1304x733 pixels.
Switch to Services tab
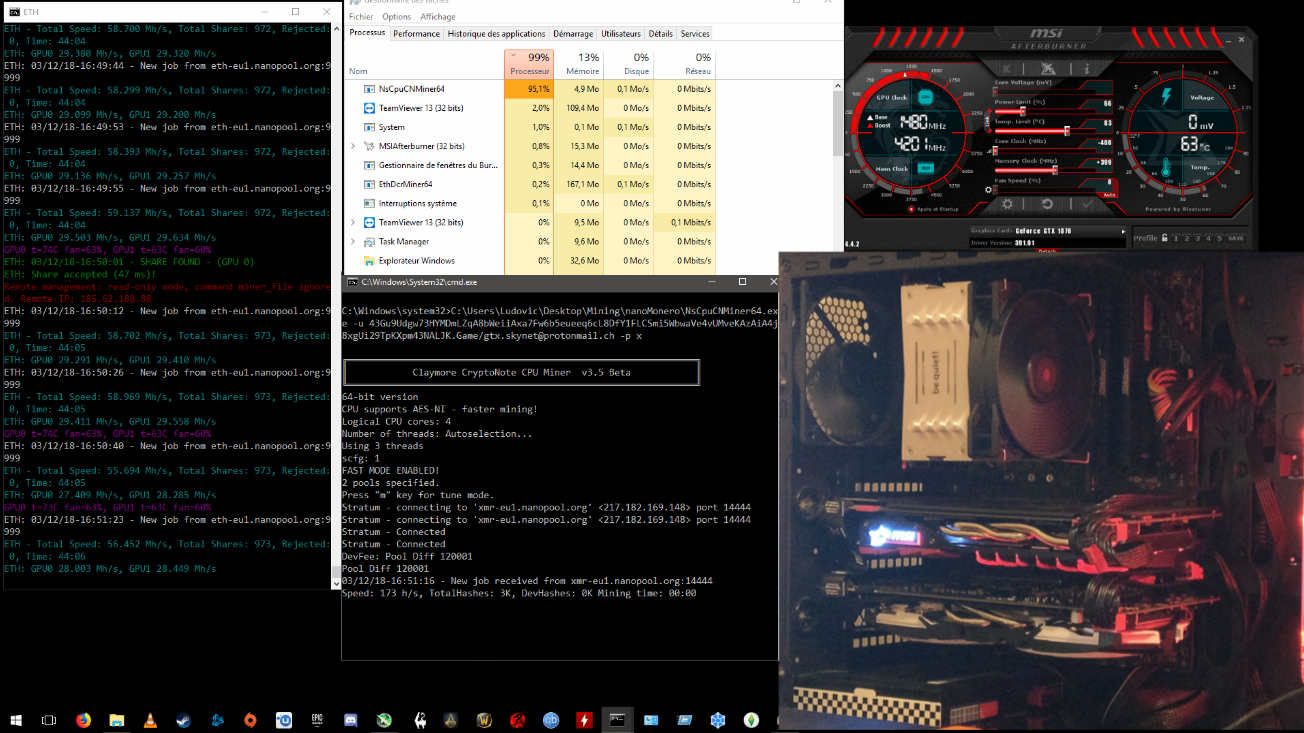(x=695, y=34)
